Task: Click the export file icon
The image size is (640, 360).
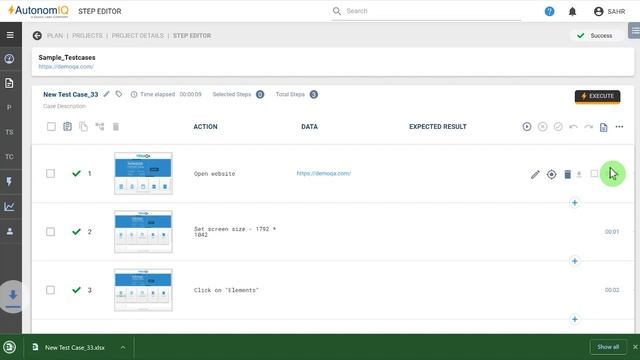Action: (x=604, y=127)
